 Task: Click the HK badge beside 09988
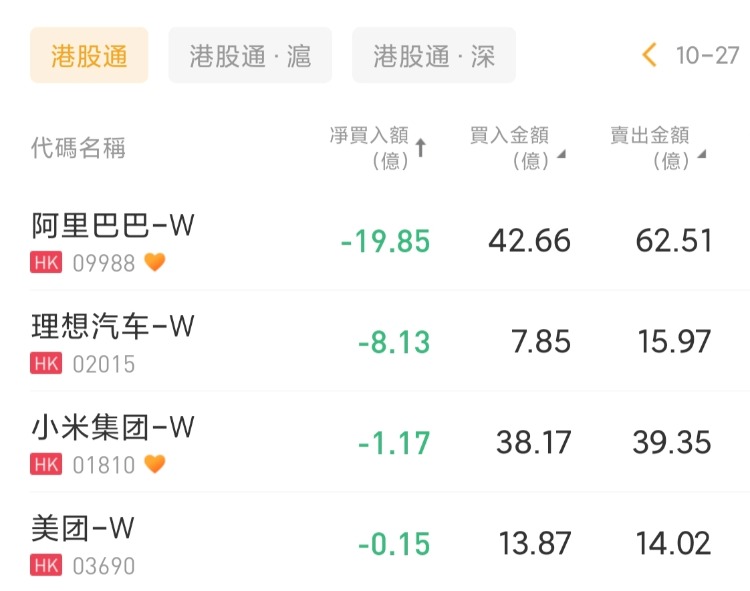point(46,263)
